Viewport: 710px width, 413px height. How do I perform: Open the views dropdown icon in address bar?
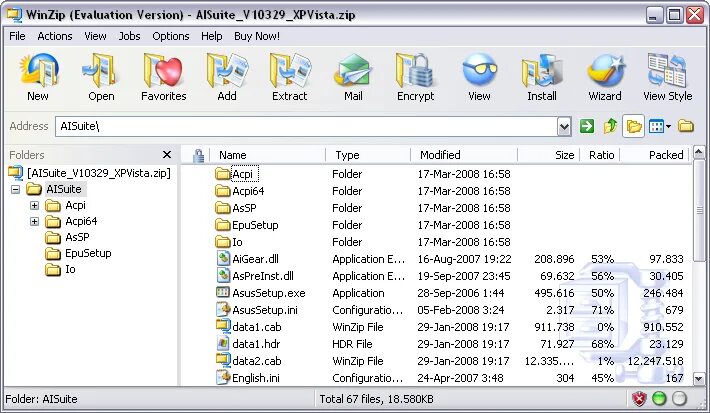[x=659, y=126]
